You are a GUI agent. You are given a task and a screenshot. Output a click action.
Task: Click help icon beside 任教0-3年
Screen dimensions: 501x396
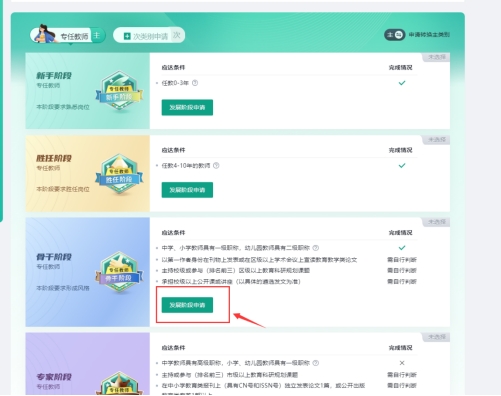tap(195, 83)
